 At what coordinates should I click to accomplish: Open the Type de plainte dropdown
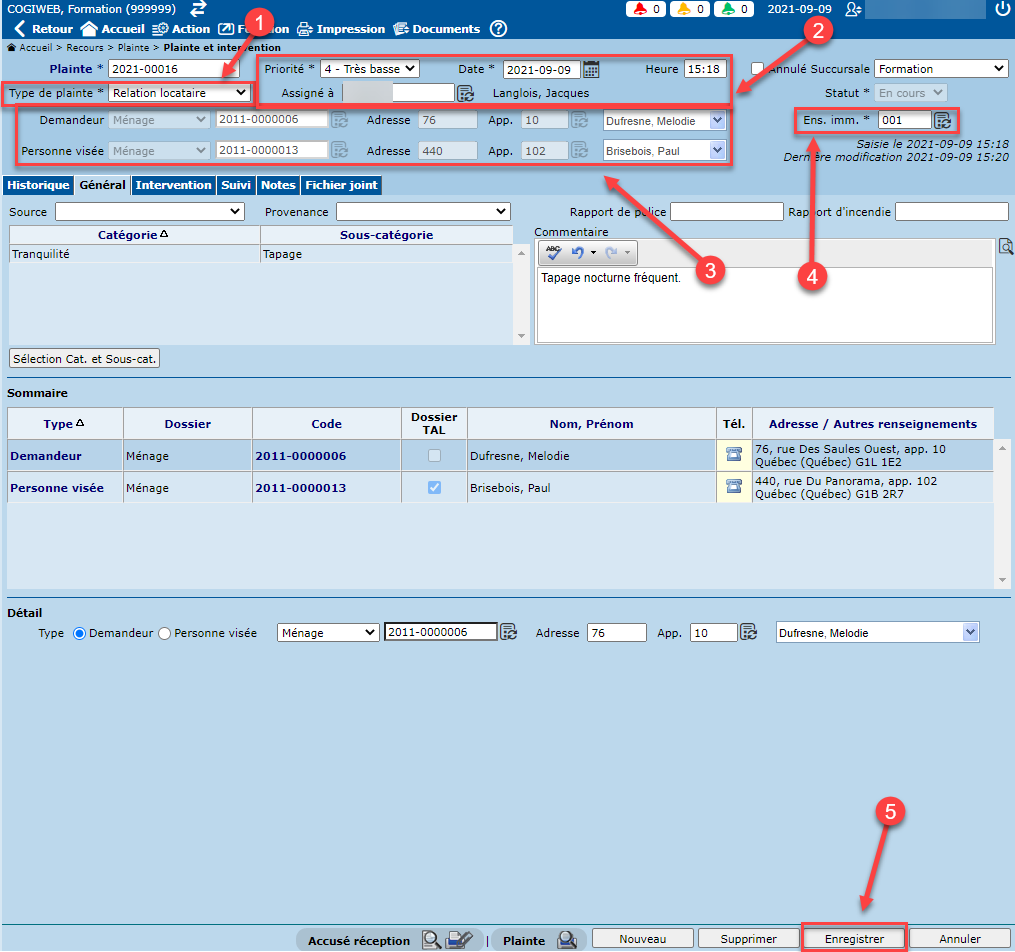coord(180,93)
